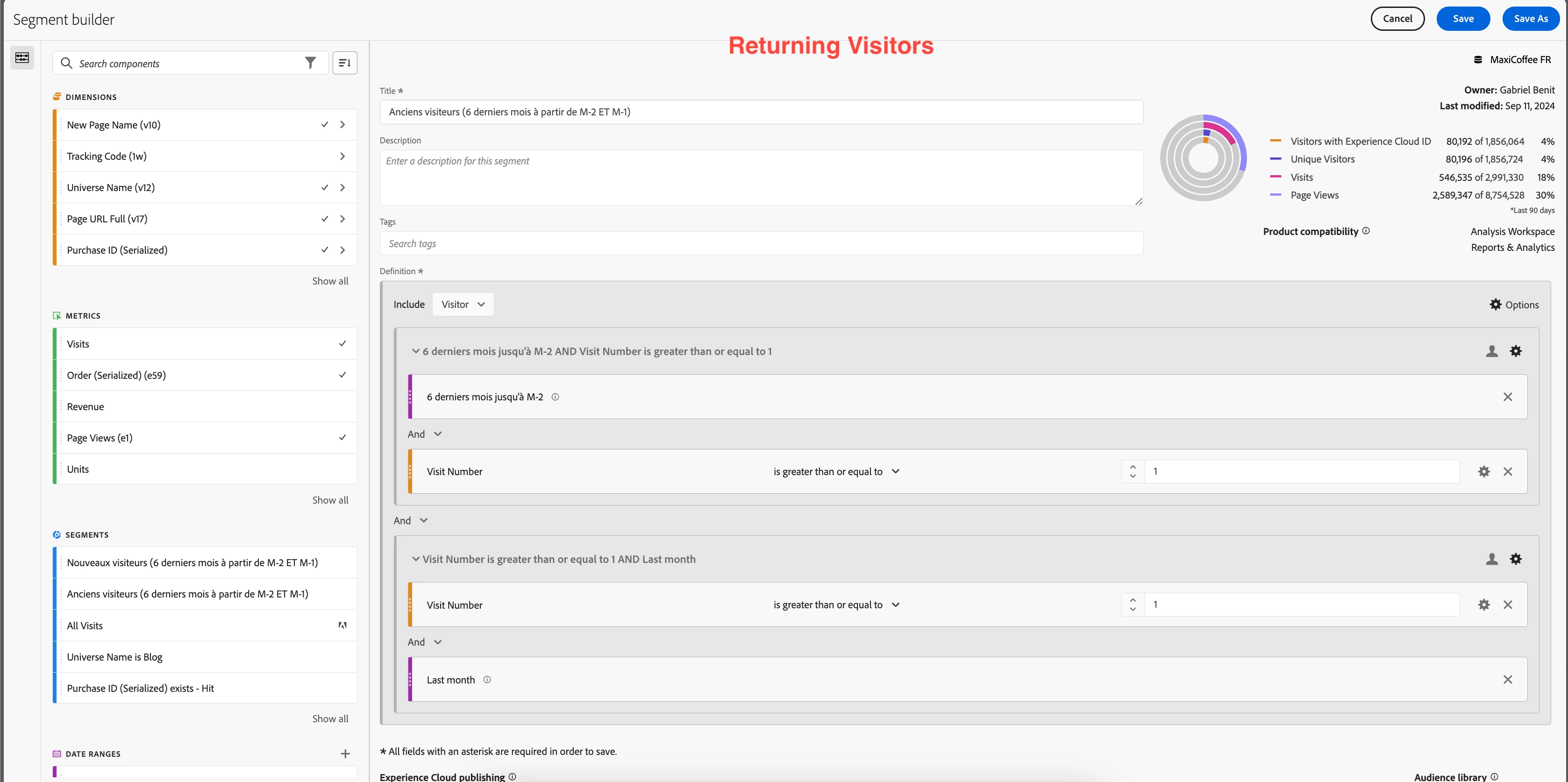Open gear for first Visit Number rule
Screen dimensions: 1568x782
(1484, 472)
